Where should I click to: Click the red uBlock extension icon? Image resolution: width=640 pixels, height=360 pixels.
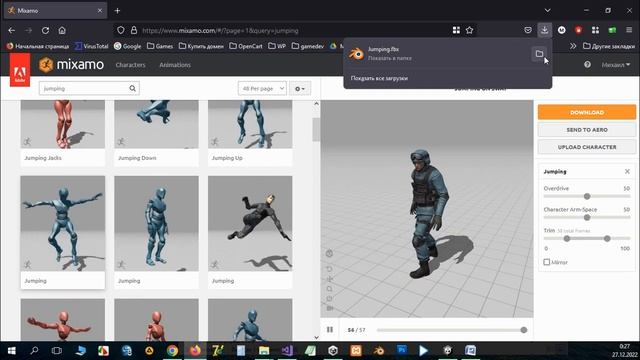coord(578,30)
